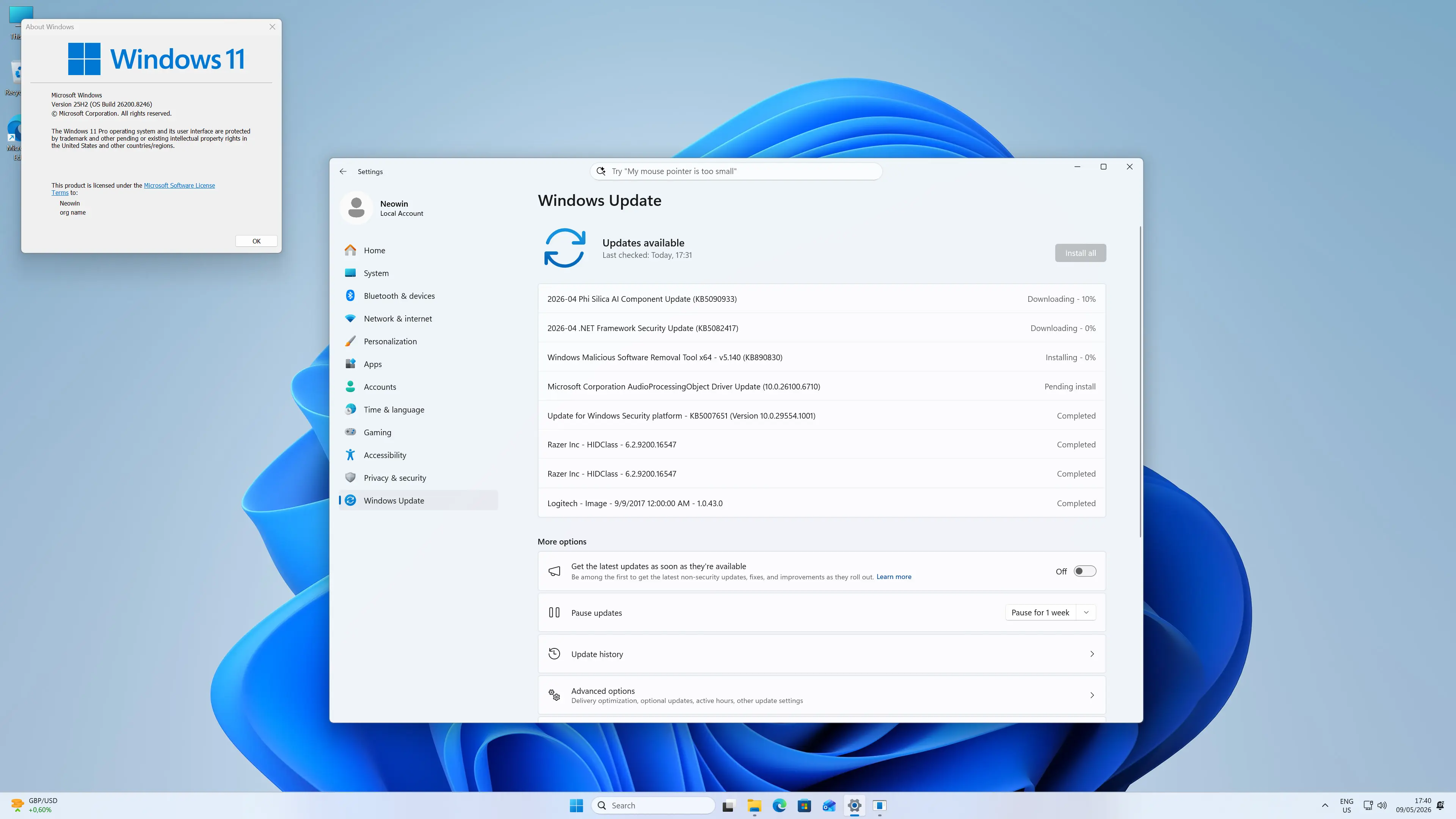
Task: Click the Settings gear on the taskbar
Action: pyautogui.click(x=855, y=805)
